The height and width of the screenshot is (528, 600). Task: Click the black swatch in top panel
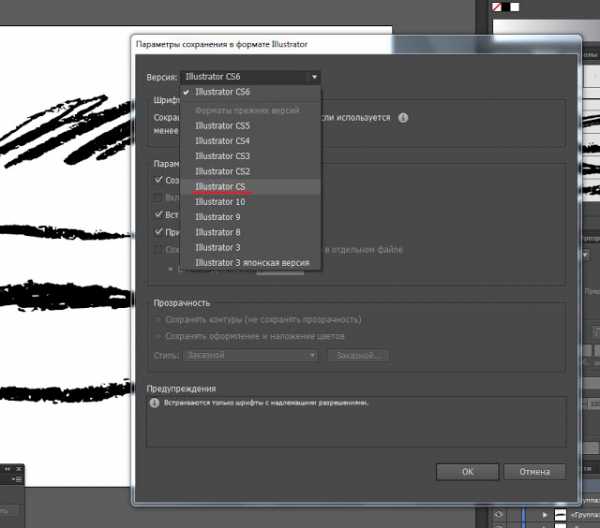506,7
